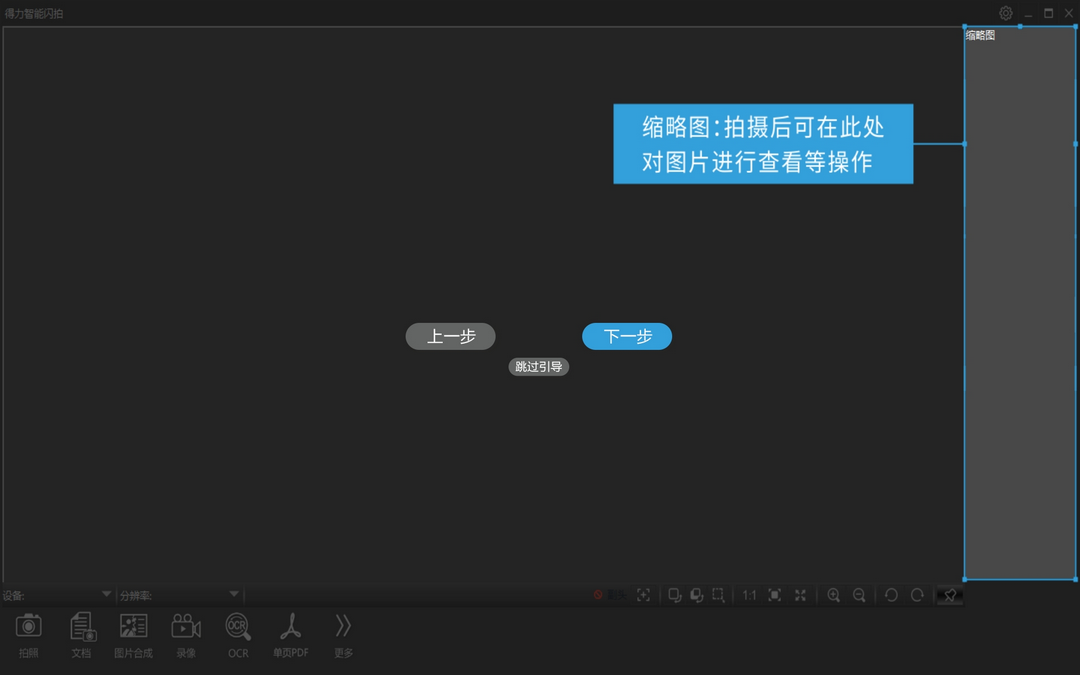This screenshot has height=675, width=1080.
Task: Open the settings gear
Action: pos(1005,13)
